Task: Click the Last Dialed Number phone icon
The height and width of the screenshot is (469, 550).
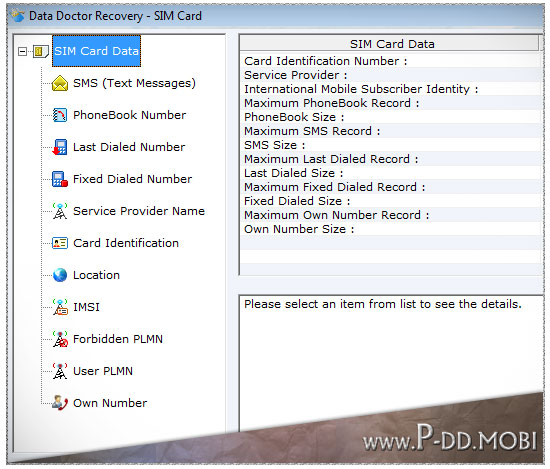Action: [60, 147]
